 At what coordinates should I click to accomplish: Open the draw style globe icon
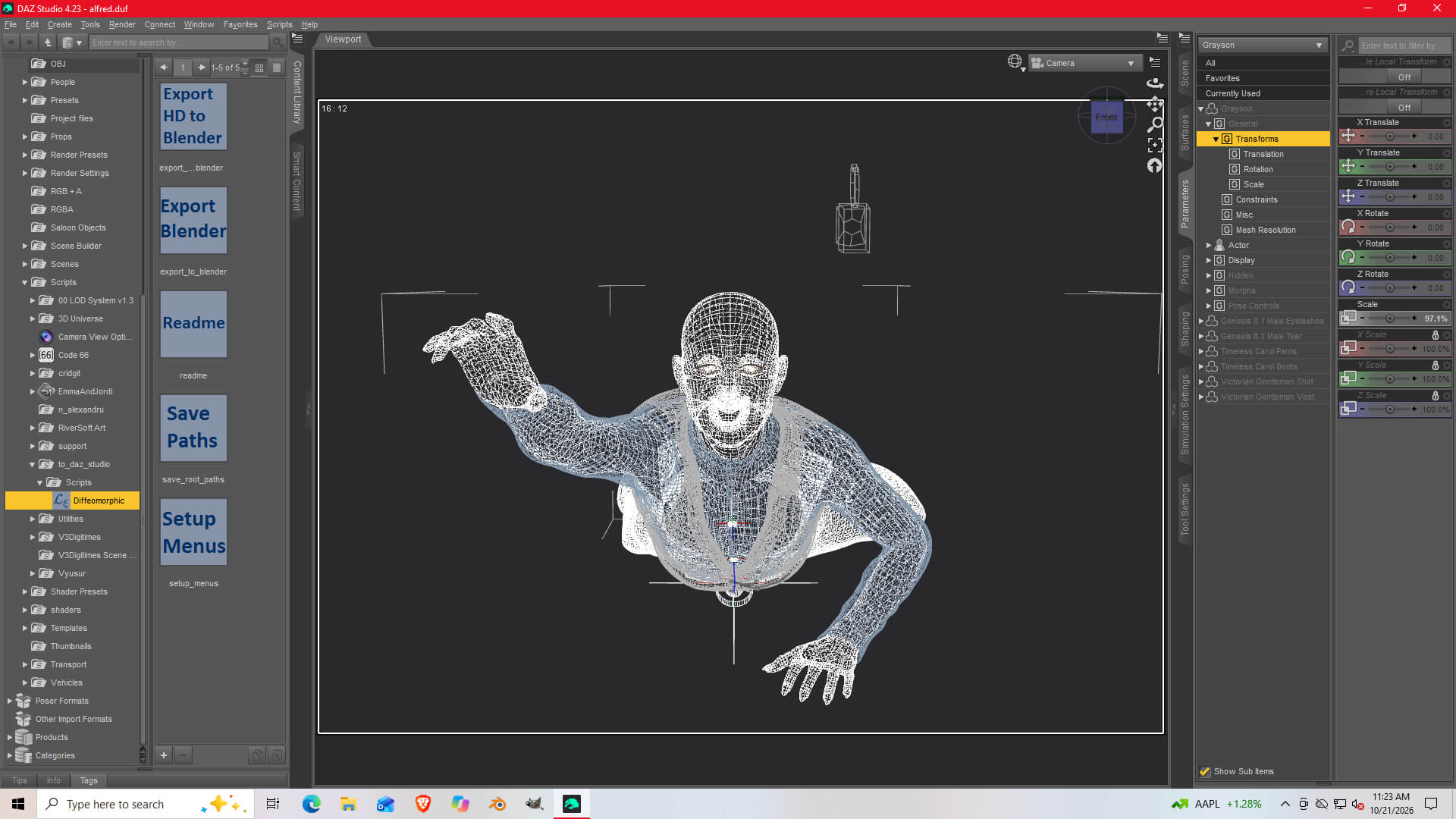(1015, 62)
